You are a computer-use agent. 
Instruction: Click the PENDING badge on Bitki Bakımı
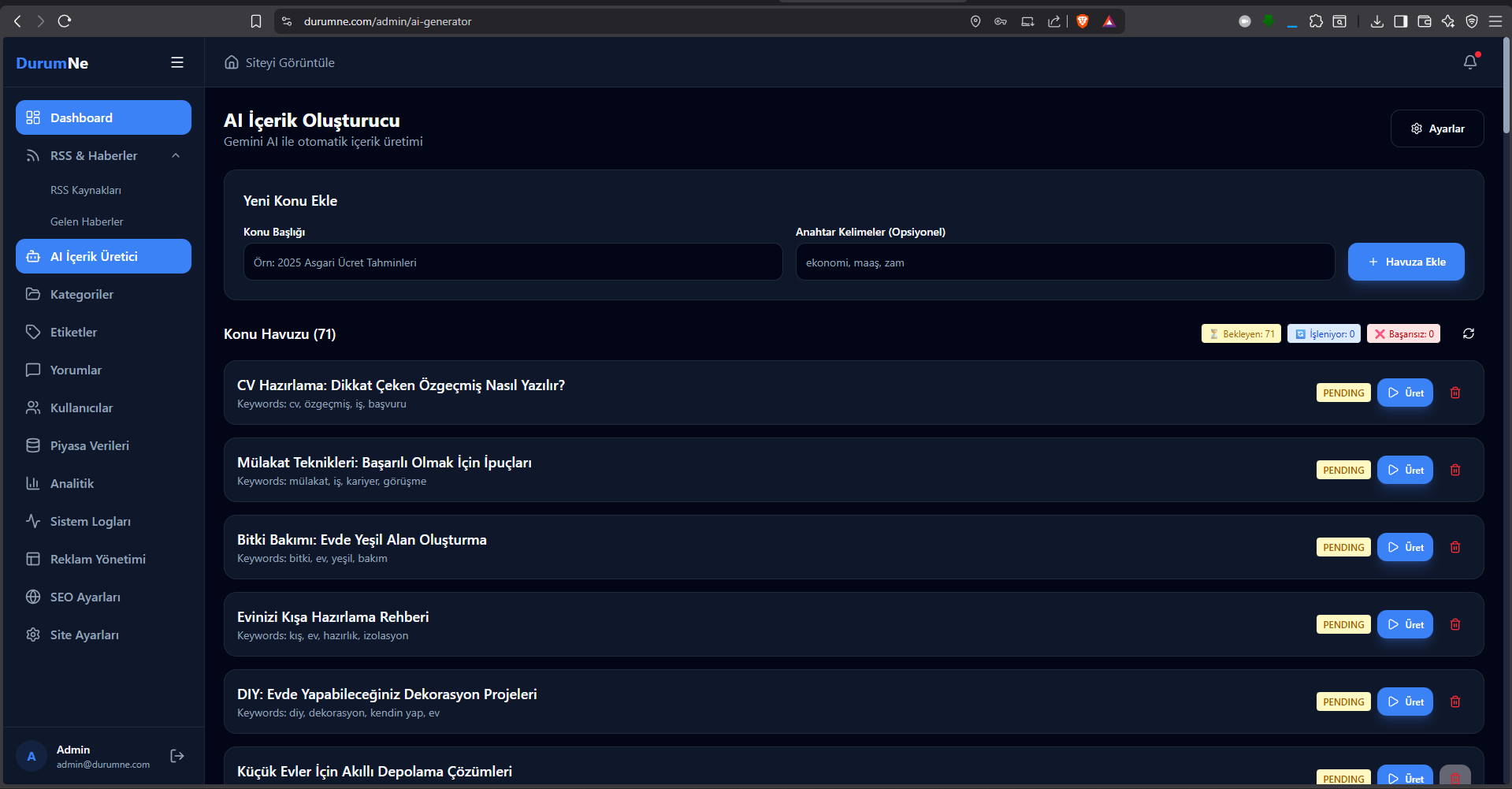pyautogui.click(x=1343, y=547)
